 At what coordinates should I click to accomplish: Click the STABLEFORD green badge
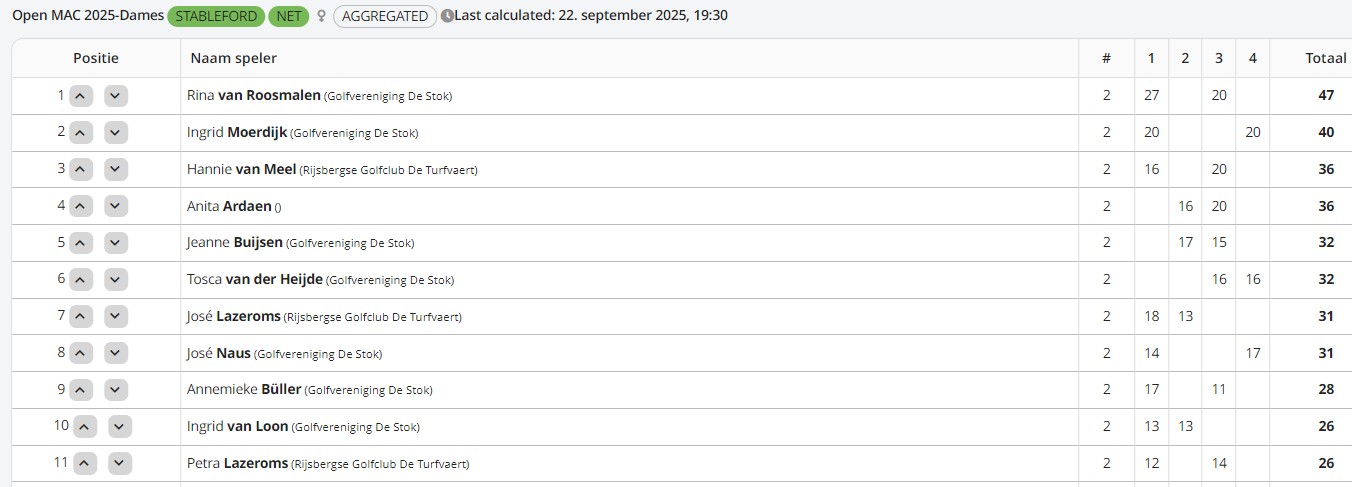[216, 16]
